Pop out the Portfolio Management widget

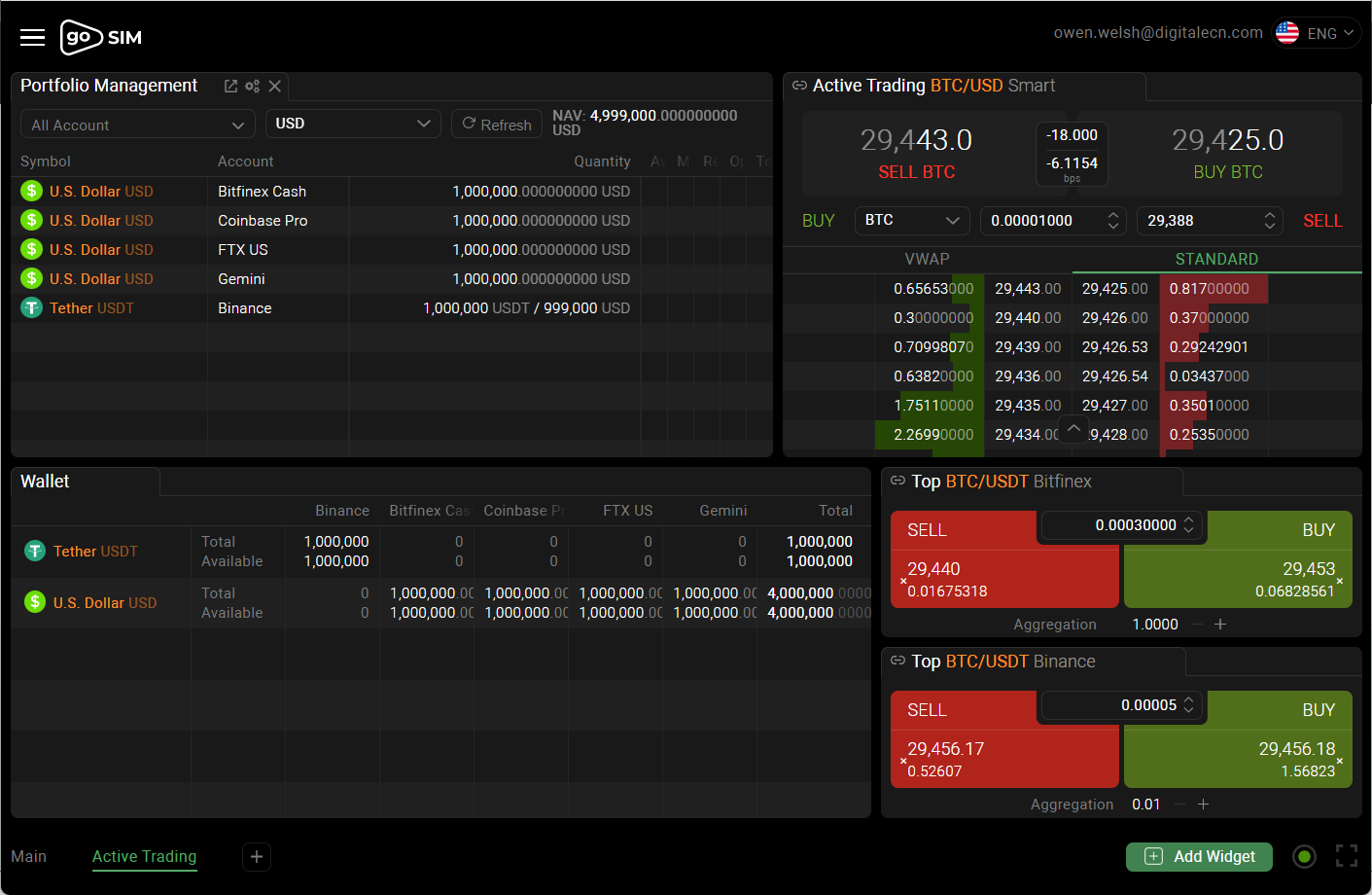(x=230, y=86)
